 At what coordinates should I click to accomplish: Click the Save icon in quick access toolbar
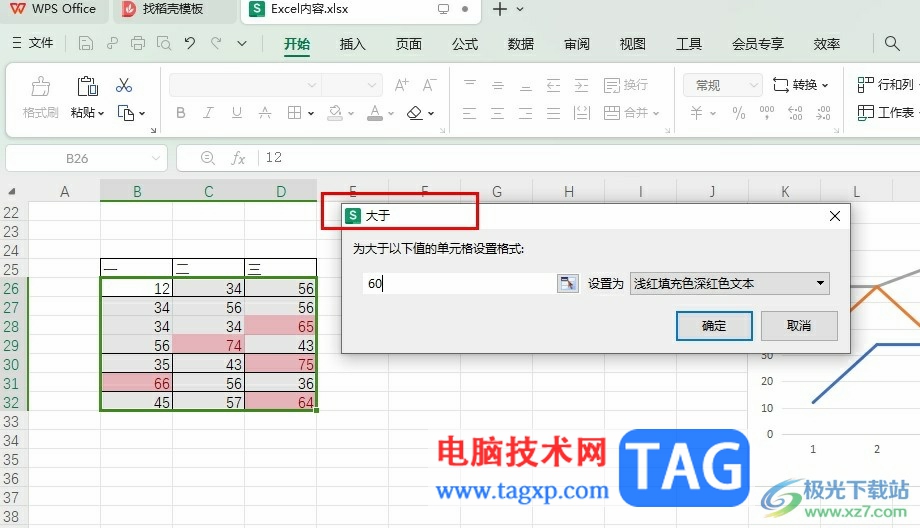(86, 43)
